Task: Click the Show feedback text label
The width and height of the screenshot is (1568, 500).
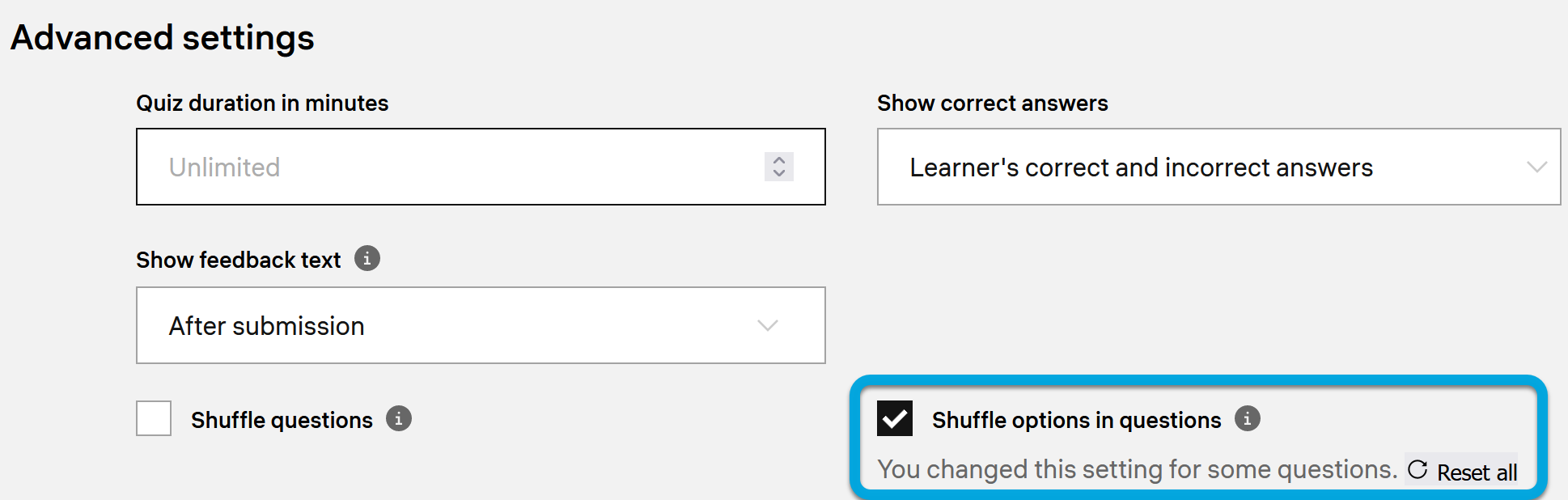Action: click(x=239, y=261)
